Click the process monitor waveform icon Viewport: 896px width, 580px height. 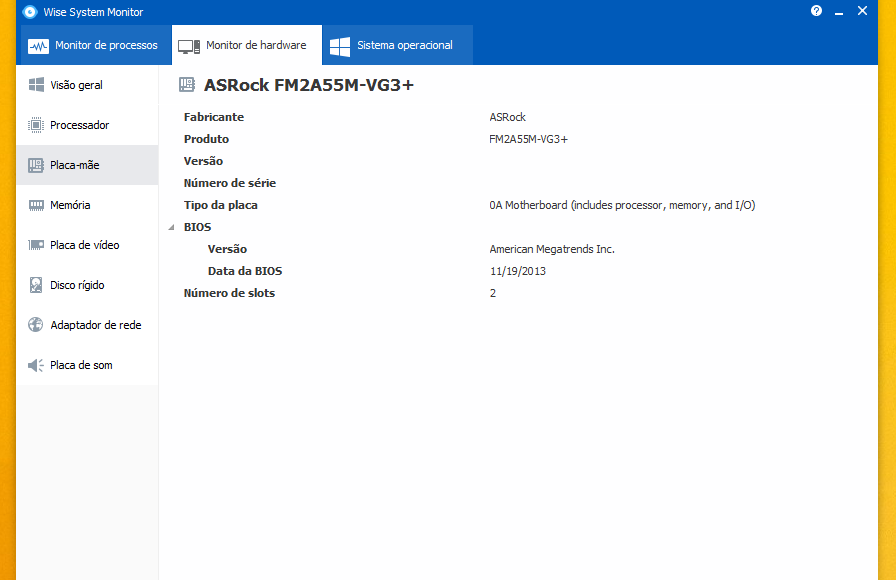point(38,46)
